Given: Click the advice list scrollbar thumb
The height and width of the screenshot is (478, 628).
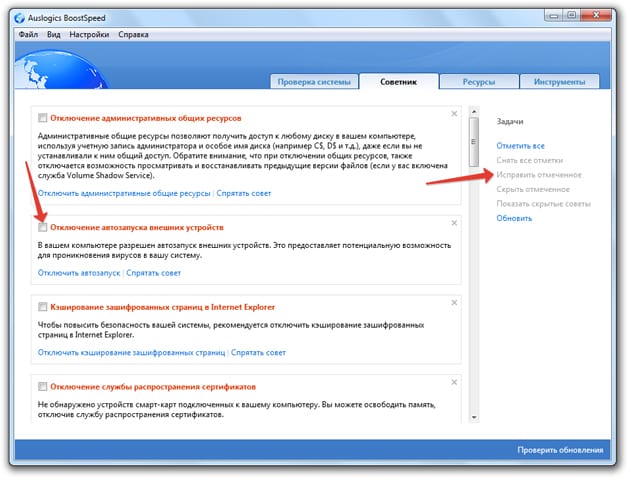Looking at the screenshot, I should 474,142.
